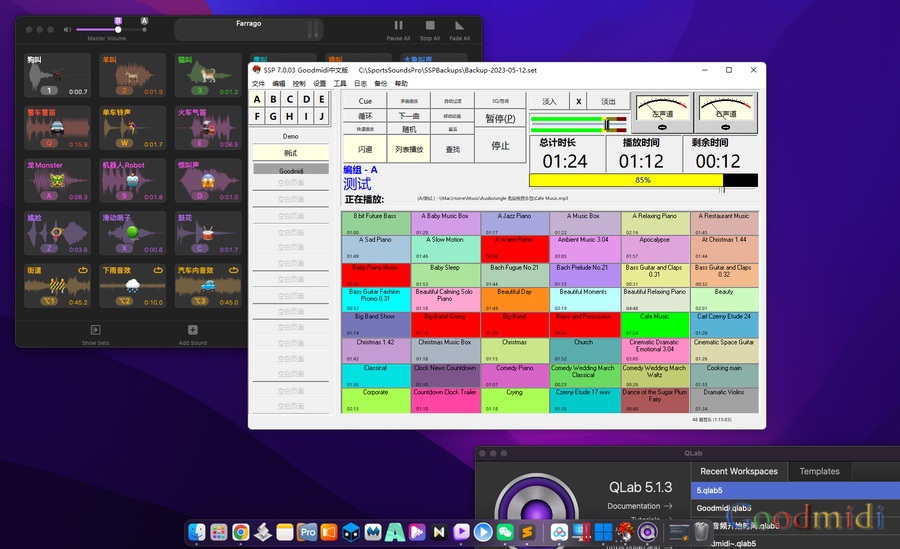The width and height of the screenshot is (900, 549).
Task: Open Google Chrome from the dock
Action: coord(240,532)
